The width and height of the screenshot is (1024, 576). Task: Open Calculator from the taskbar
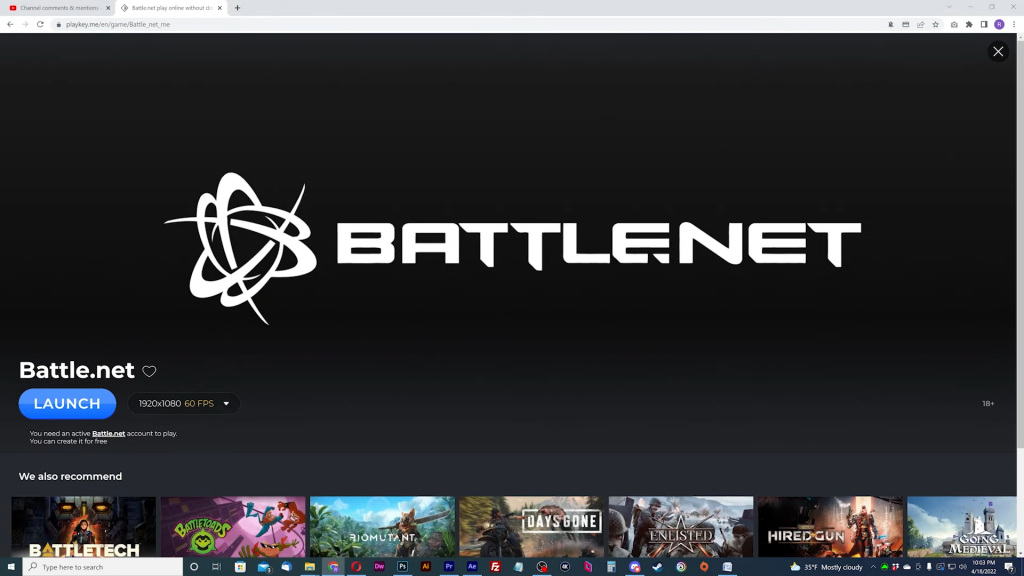[611, 567]
